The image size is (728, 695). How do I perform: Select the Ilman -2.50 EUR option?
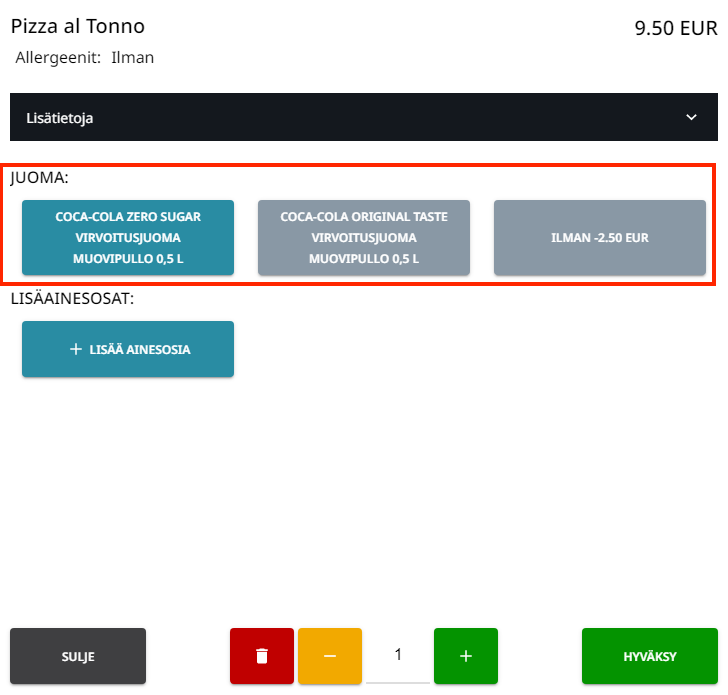(600, 238)
